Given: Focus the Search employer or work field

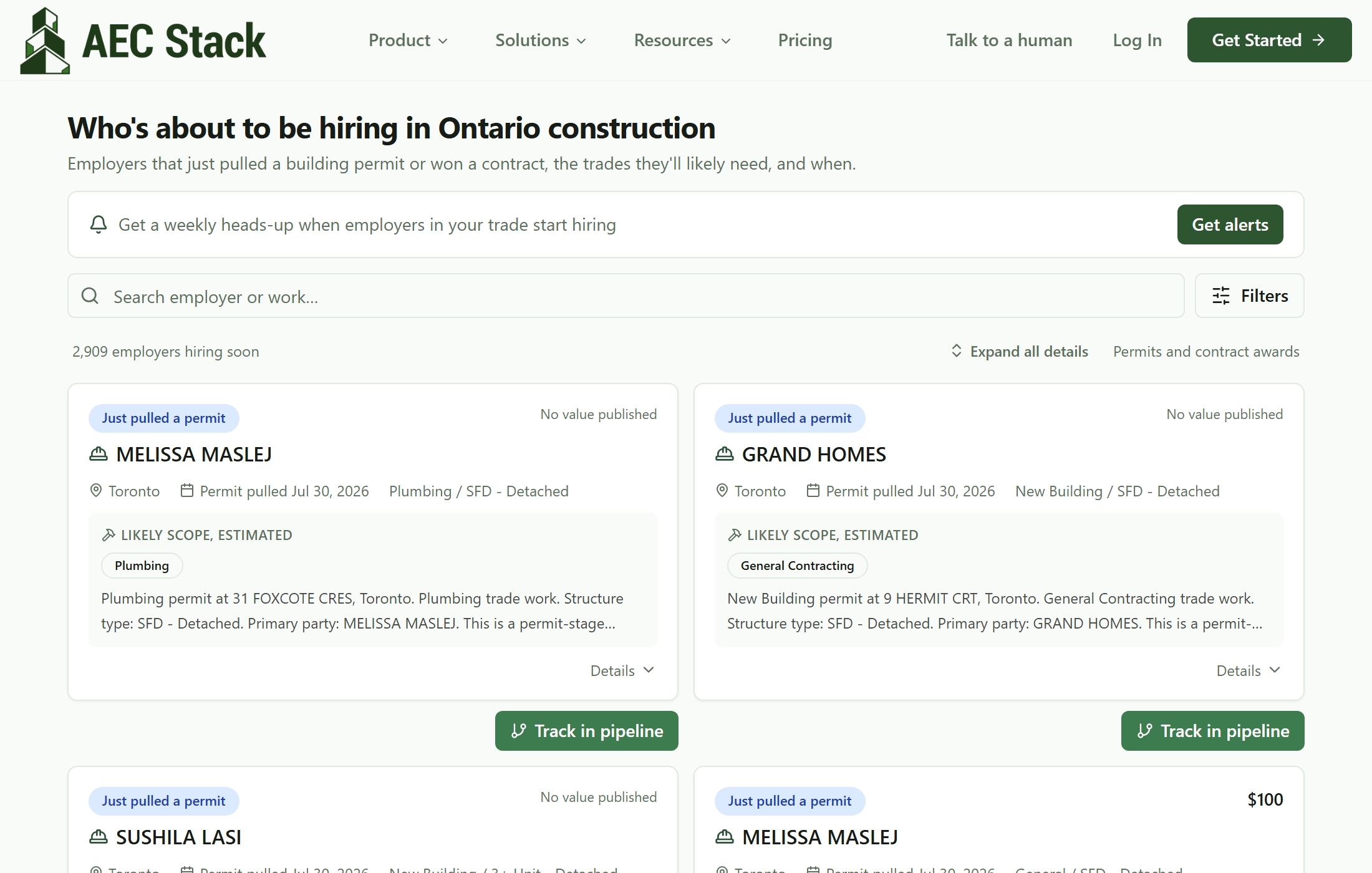Looking at the screenshot, I should click(626, 296).
